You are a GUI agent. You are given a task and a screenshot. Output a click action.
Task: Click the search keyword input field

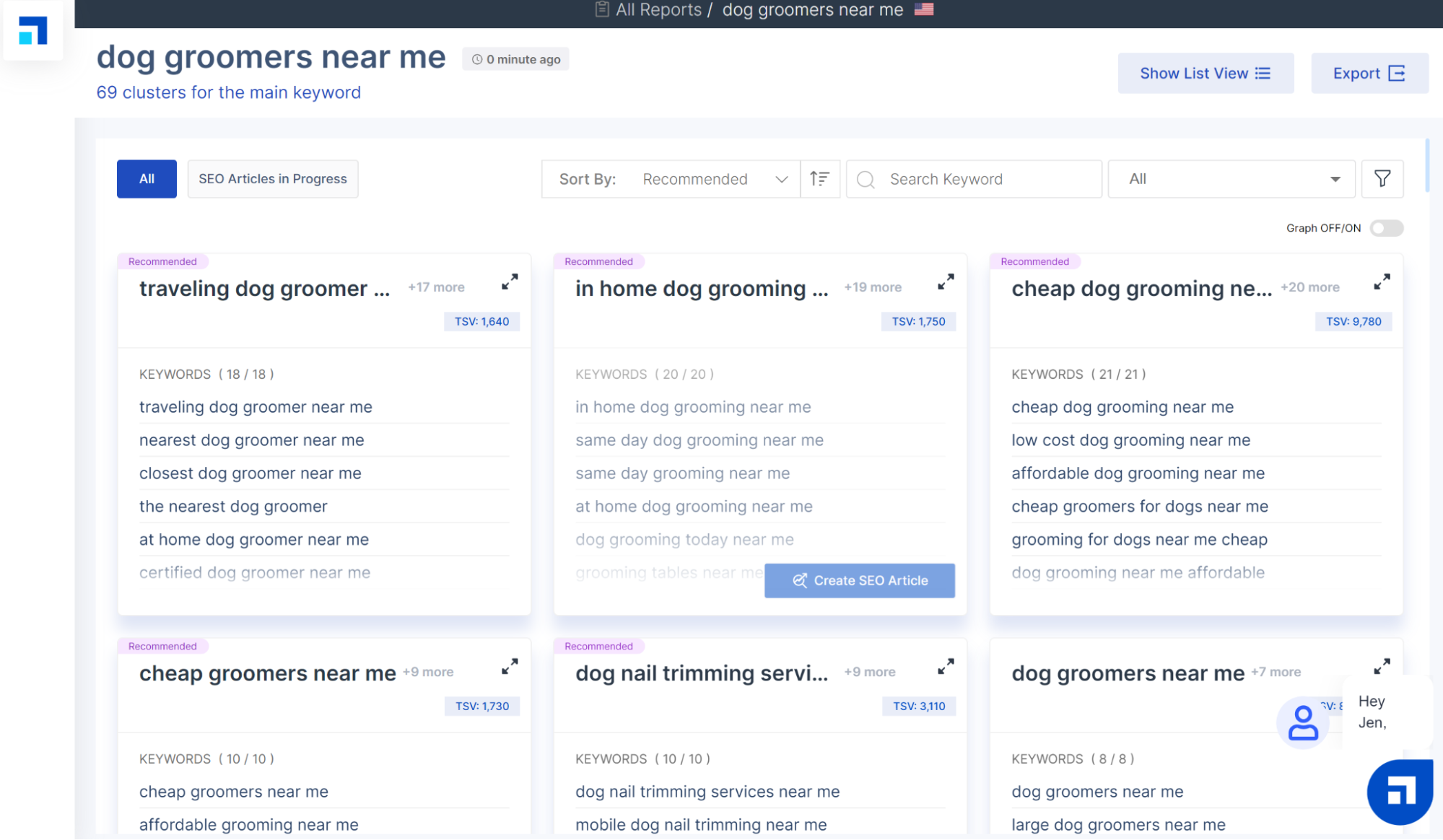977,179
